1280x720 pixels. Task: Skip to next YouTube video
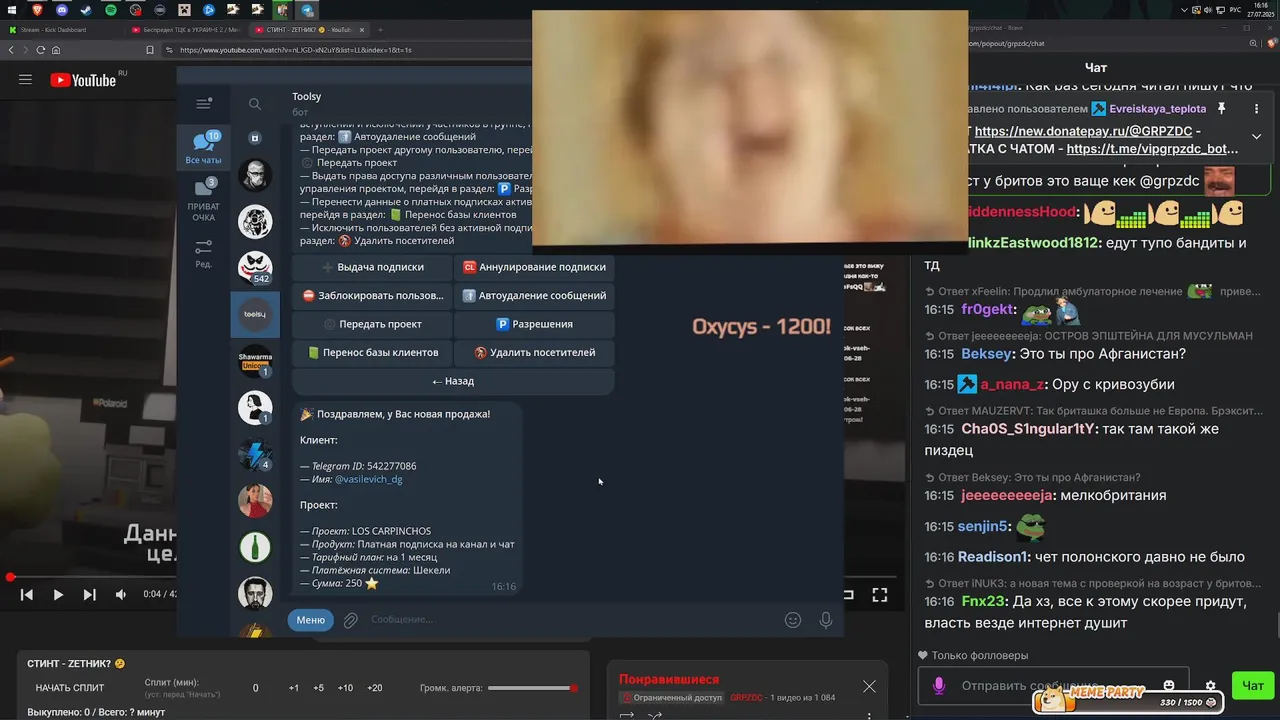pos(89,595)
